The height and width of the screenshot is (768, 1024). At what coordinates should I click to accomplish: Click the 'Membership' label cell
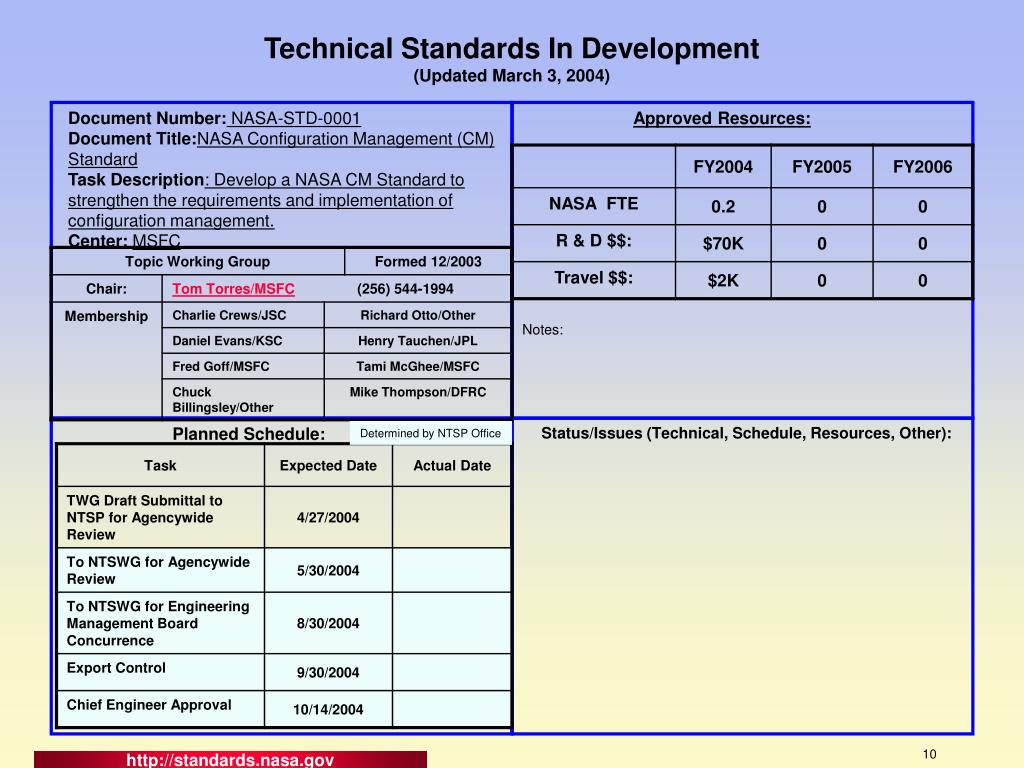(x=106, y=316)
